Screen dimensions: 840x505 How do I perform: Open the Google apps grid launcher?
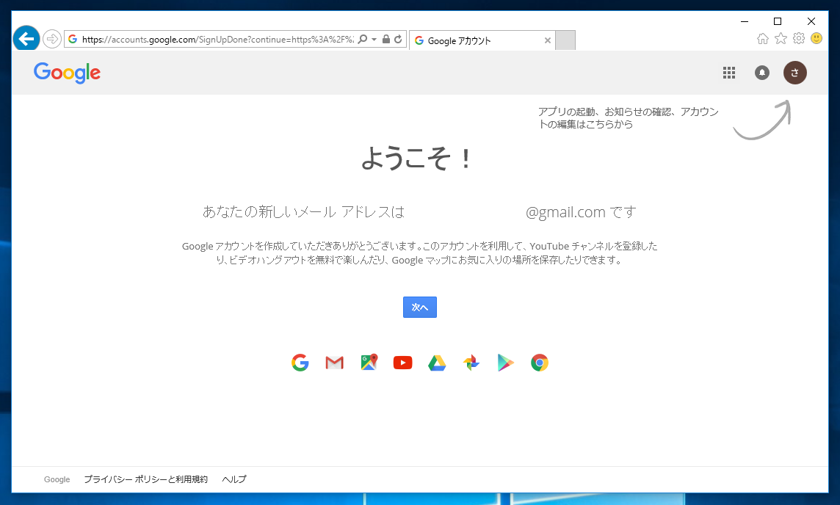(x=729, y=72)
